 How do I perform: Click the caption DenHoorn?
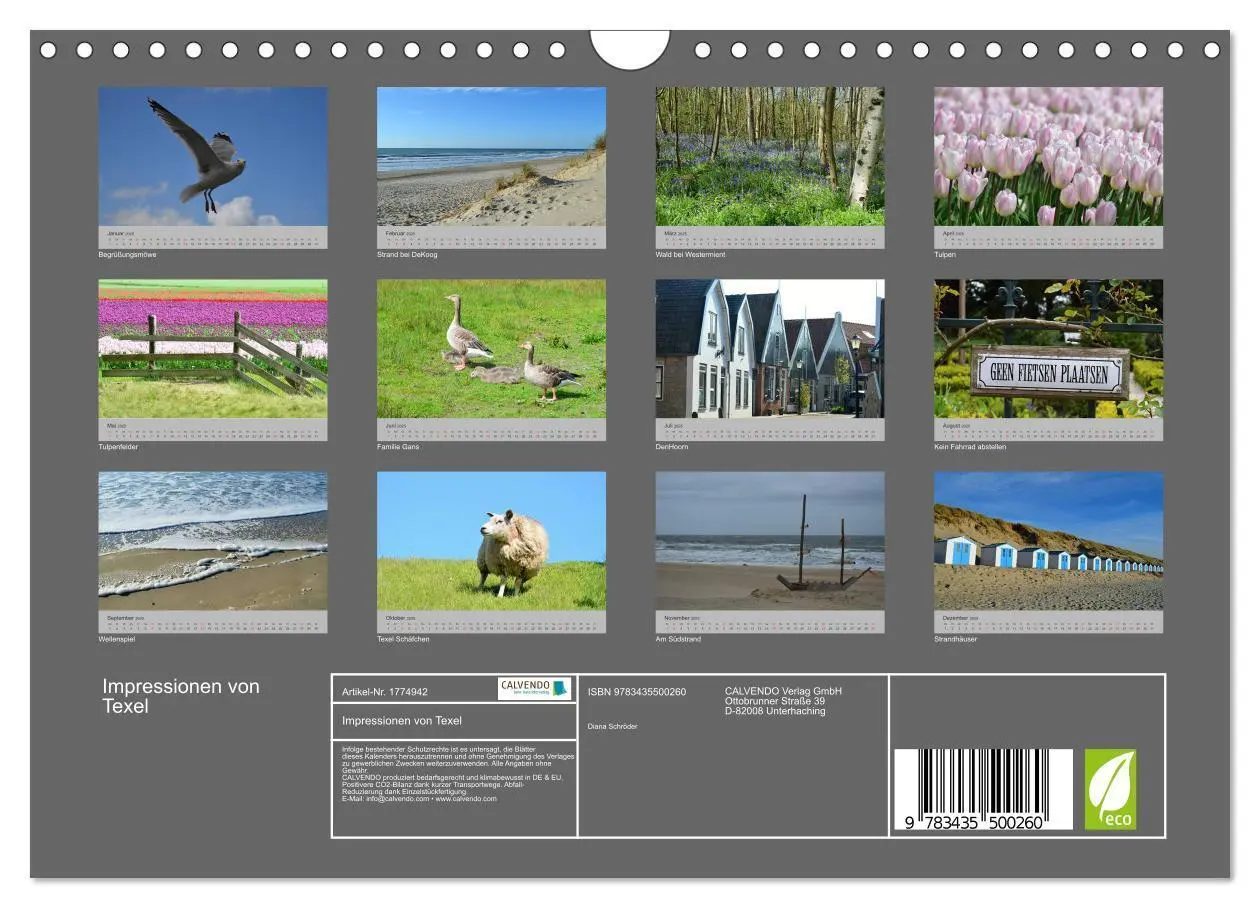pyautogui.click(x=672, y=446)
